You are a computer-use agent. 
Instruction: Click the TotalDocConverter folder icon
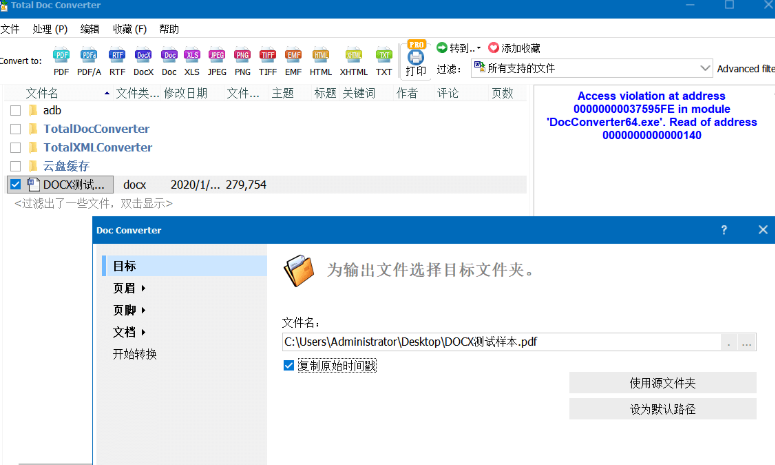(x=33, y=128)
